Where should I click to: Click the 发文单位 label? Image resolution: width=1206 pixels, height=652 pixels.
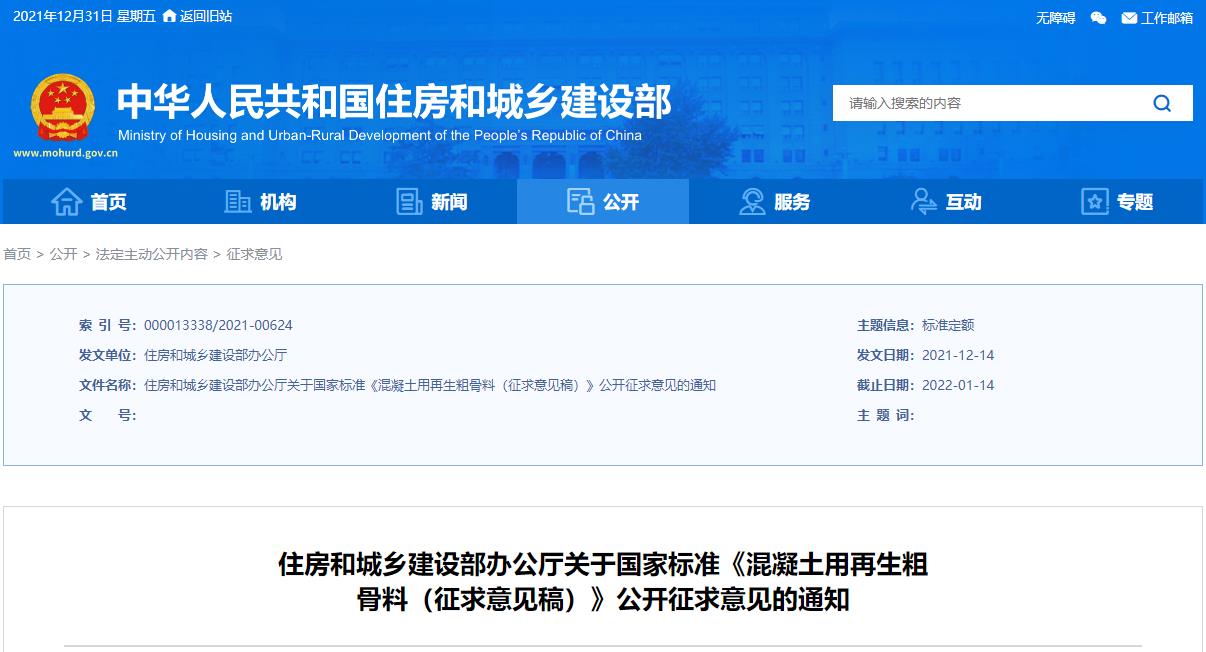[x=107, y=355]
